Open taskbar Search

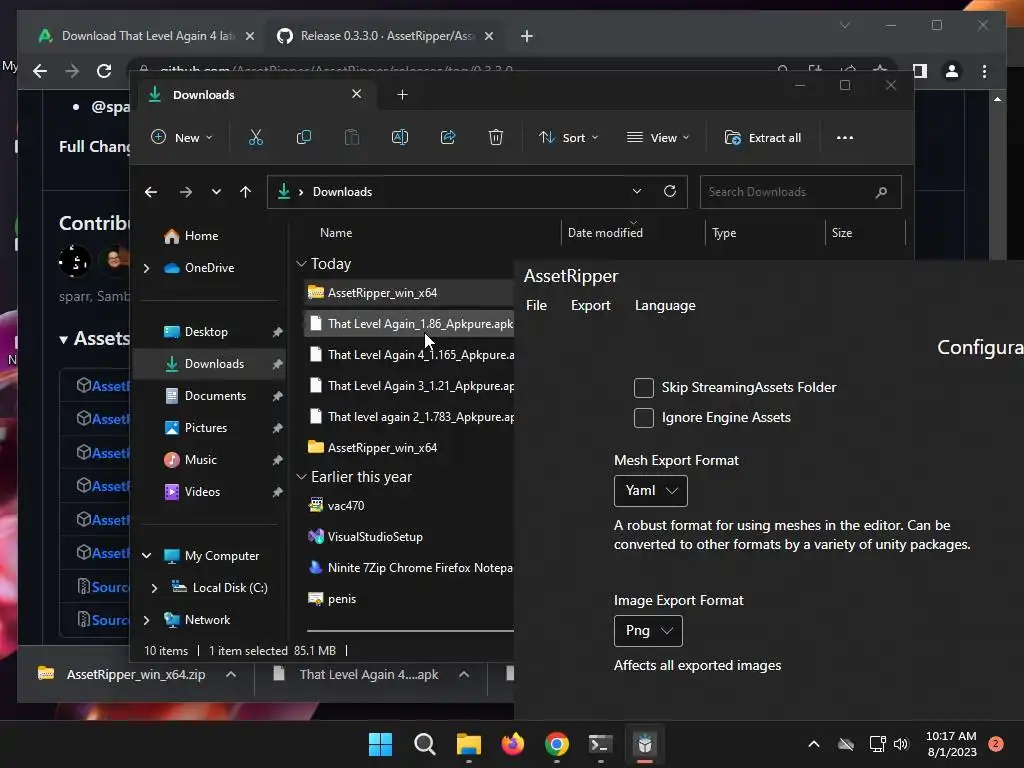point(424,744)
